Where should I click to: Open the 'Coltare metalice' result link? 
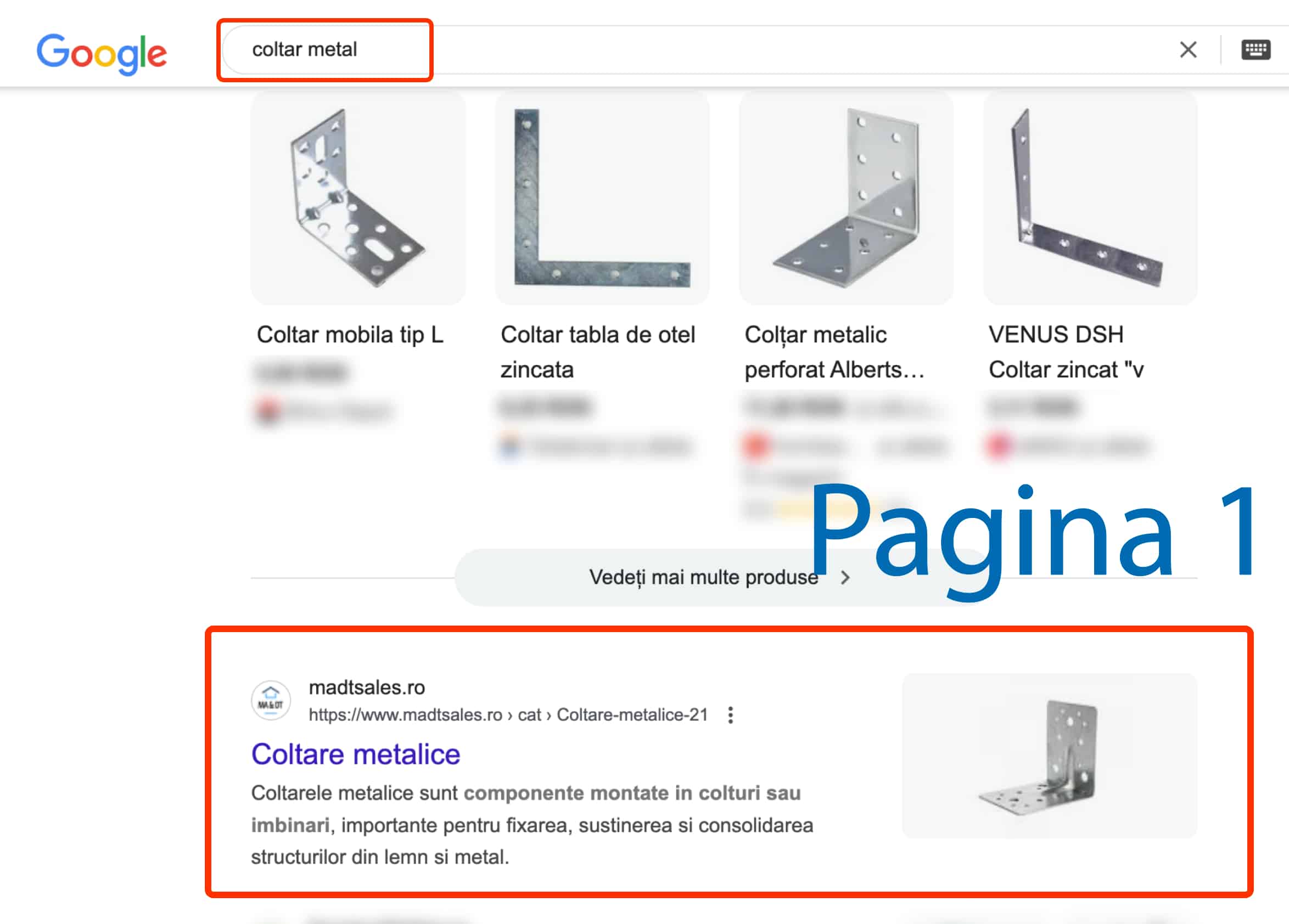356,755
